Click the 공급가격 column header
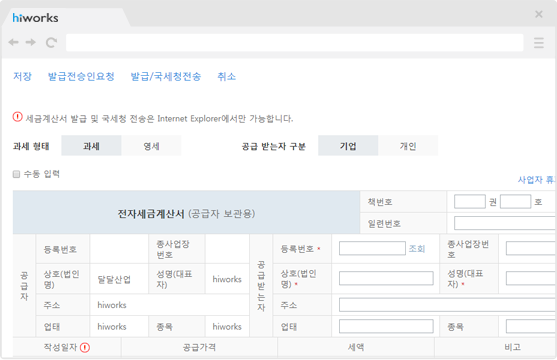The width and height of the screenshot is (557, 360). click(199, 347)
